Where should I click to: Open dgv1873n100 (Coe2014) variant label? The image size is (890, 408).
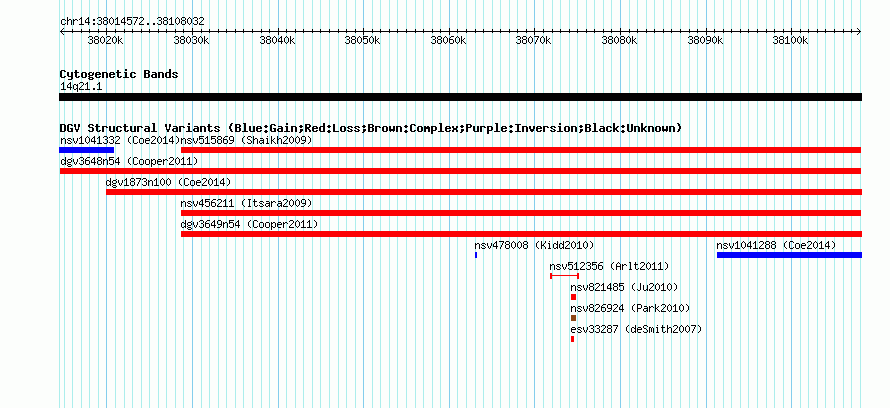click(x=168, y=182)
